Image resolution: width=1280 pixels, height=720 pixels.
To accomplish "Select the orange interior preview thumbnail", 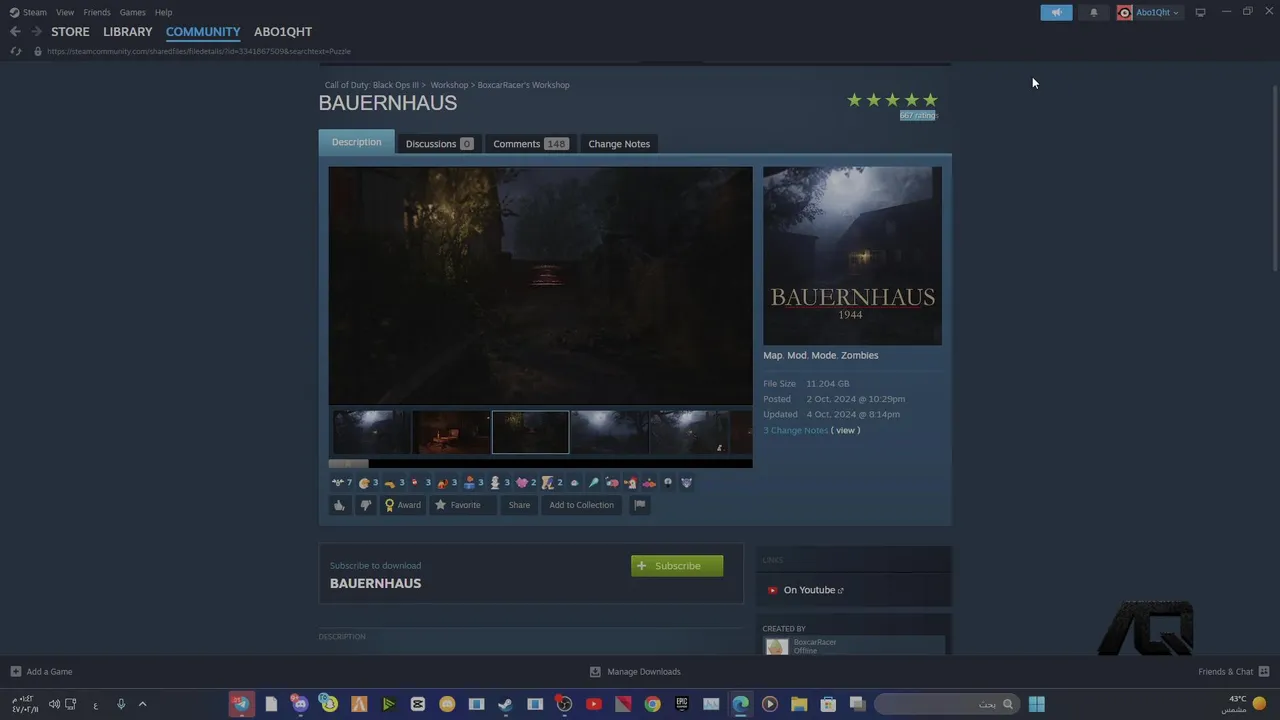I will pyautogui.click(x=451, y=432).
